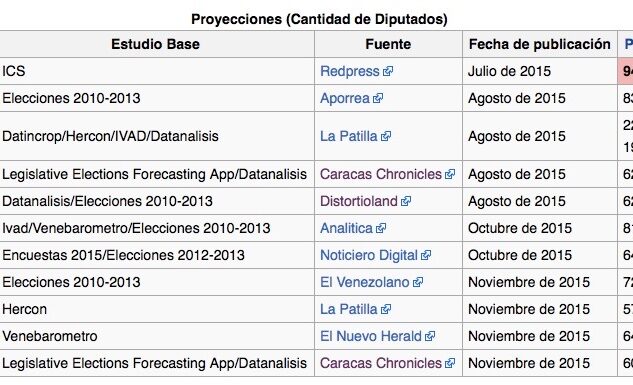Open the Analitica source link

point(346,228)
